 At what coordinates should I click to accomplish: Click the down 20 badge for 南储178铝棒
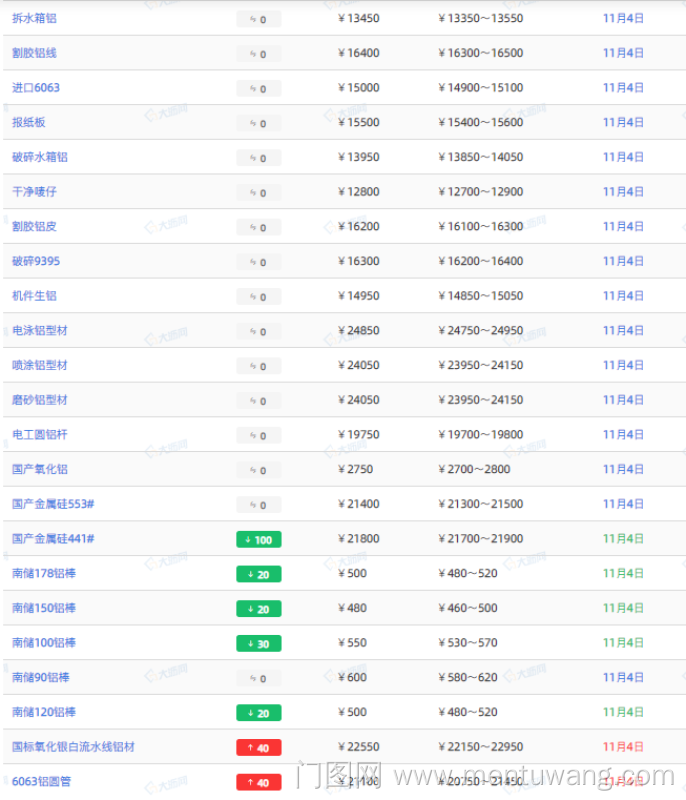[x=258, y=574]
